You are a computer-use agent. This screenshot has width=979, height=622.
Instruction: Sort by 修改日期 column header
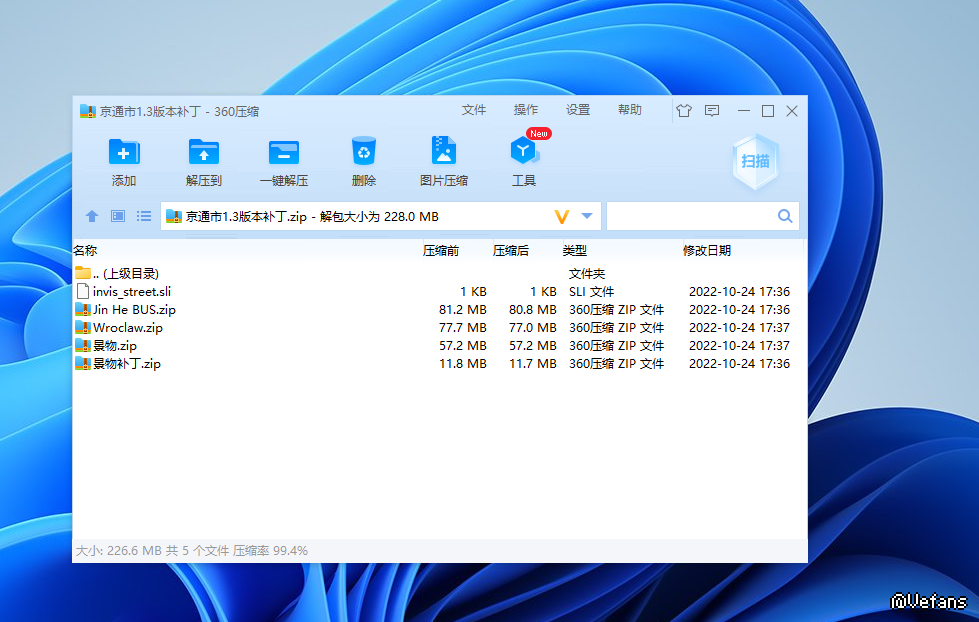pos(707,251)
